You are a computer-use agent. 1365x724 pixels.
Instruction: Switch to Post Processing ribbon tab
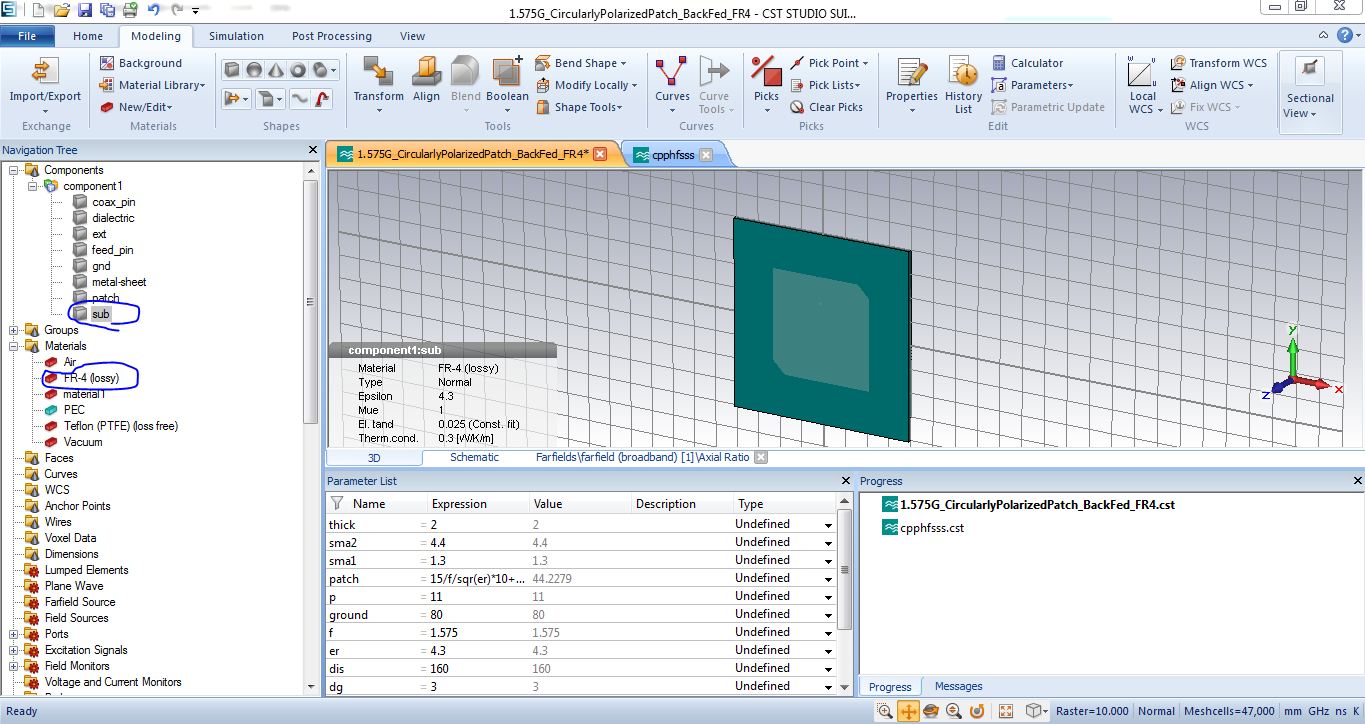click(x=332, y=36)
